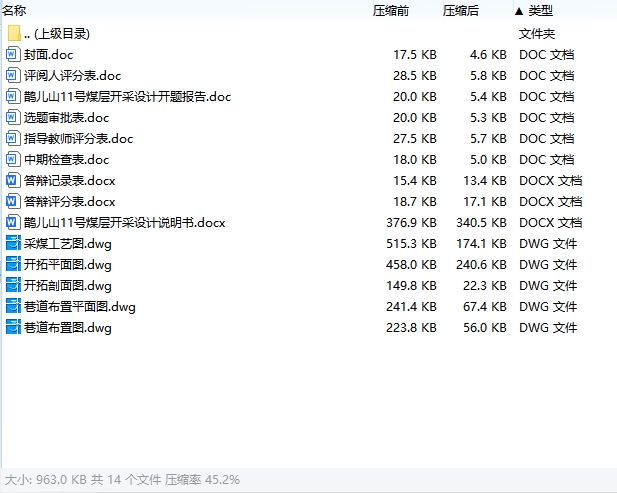The image size is (617, 493).
Task: Click the 174.1 KB compressed size value
Action: click(481, 244)
